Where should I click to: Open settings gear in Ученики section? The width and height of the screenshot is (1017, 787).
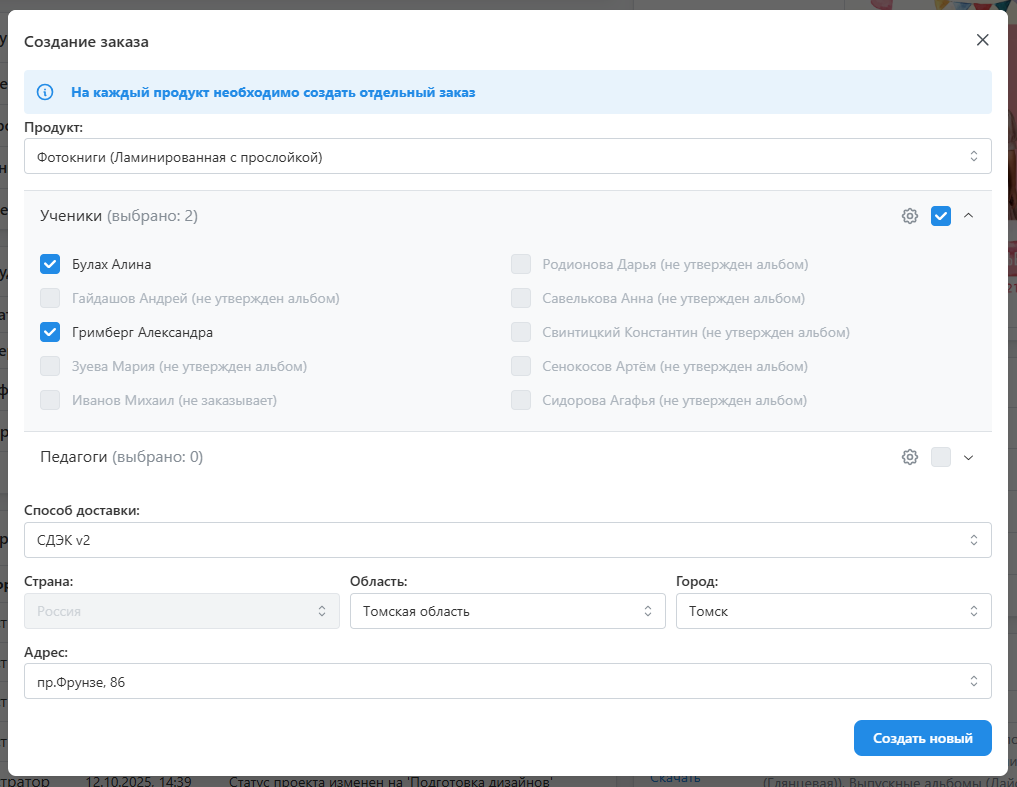tap(909, 216)
